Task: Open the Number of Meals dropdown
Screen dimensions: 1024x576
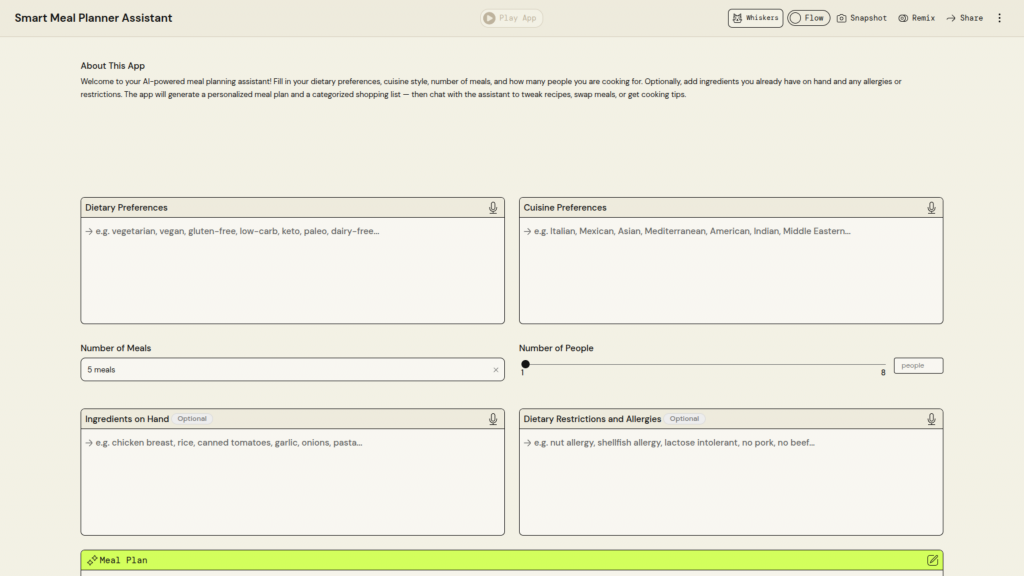Action: click(285, 370)
